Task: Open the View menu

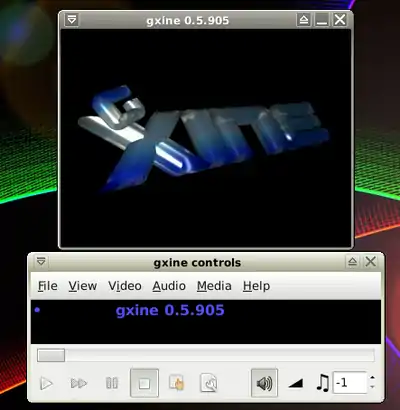Action: [83, 286]
